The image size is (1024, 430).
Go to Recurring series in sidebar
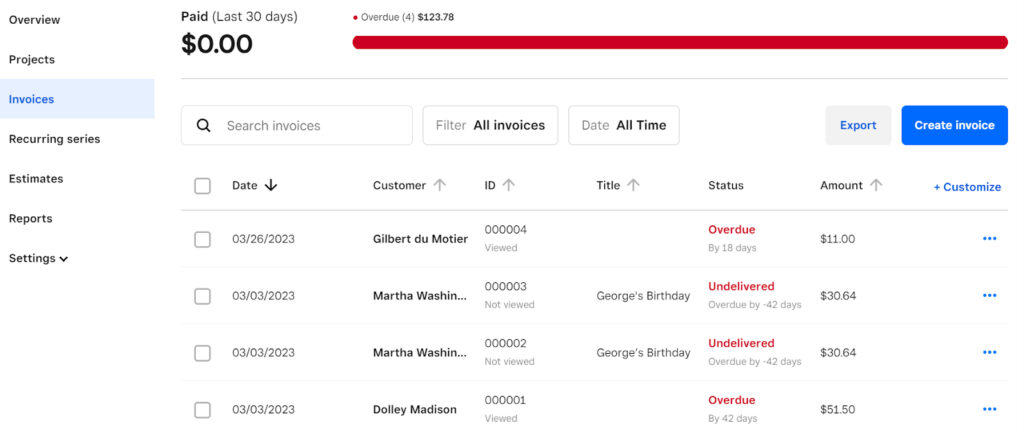tap(54, 139)
